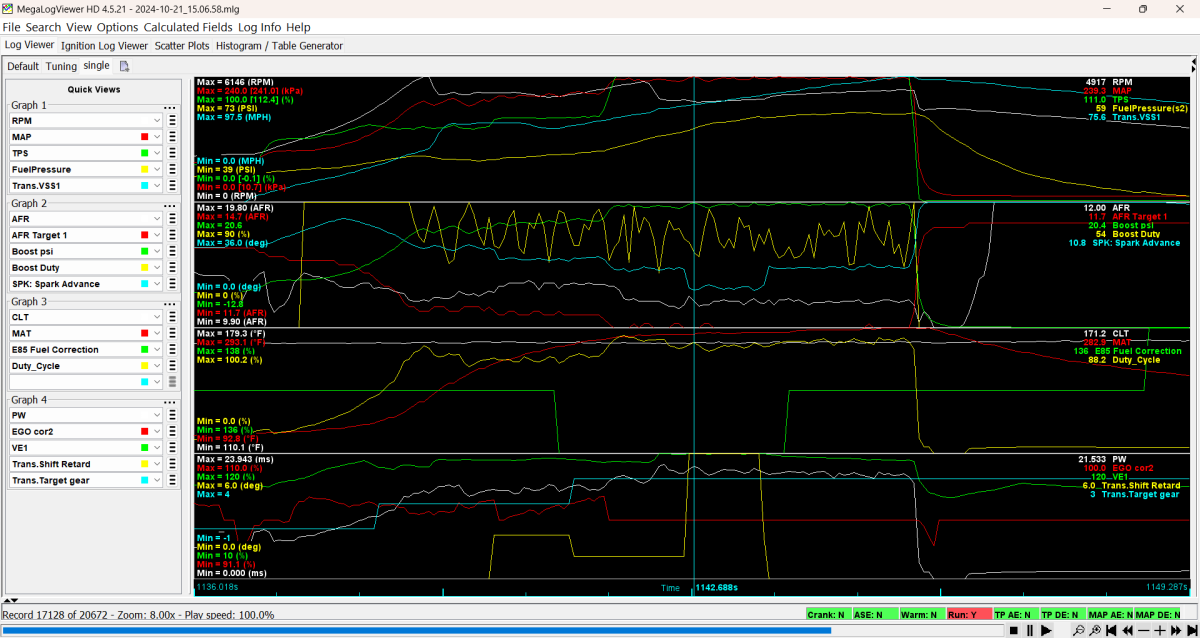Expand the Boost Duty field dropdown
1200x638 pixels.
[x=158, y=268]
